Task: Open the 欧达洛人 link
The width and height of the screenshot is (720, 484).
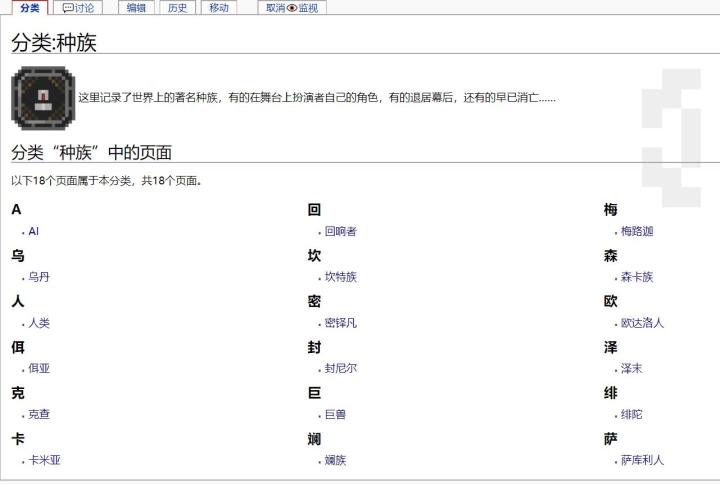Action: [642, 323]
